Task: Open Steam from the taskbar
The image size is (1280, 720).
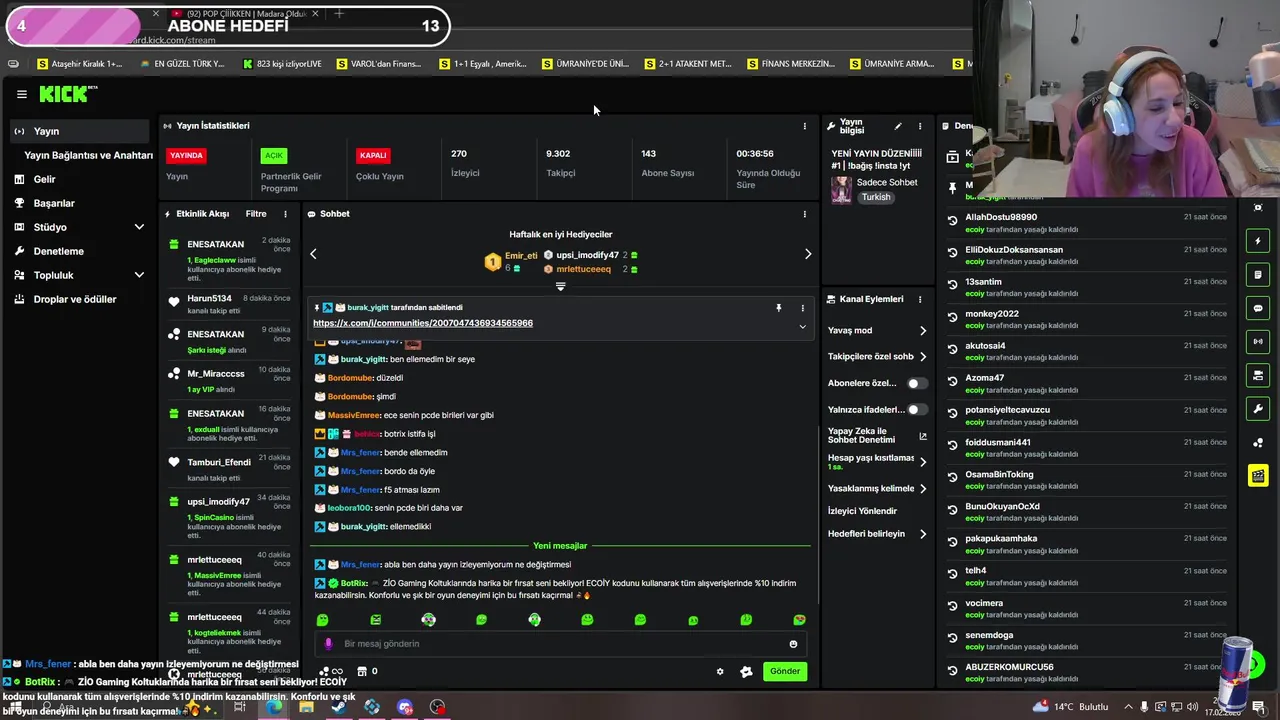Action: [338, 707]
